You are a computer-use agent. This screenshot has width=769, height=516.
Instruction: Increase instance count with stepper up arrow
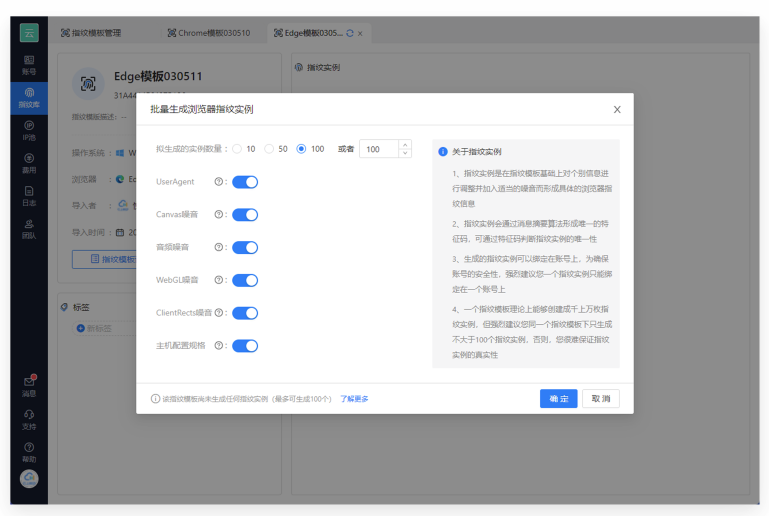coord(404,144)
